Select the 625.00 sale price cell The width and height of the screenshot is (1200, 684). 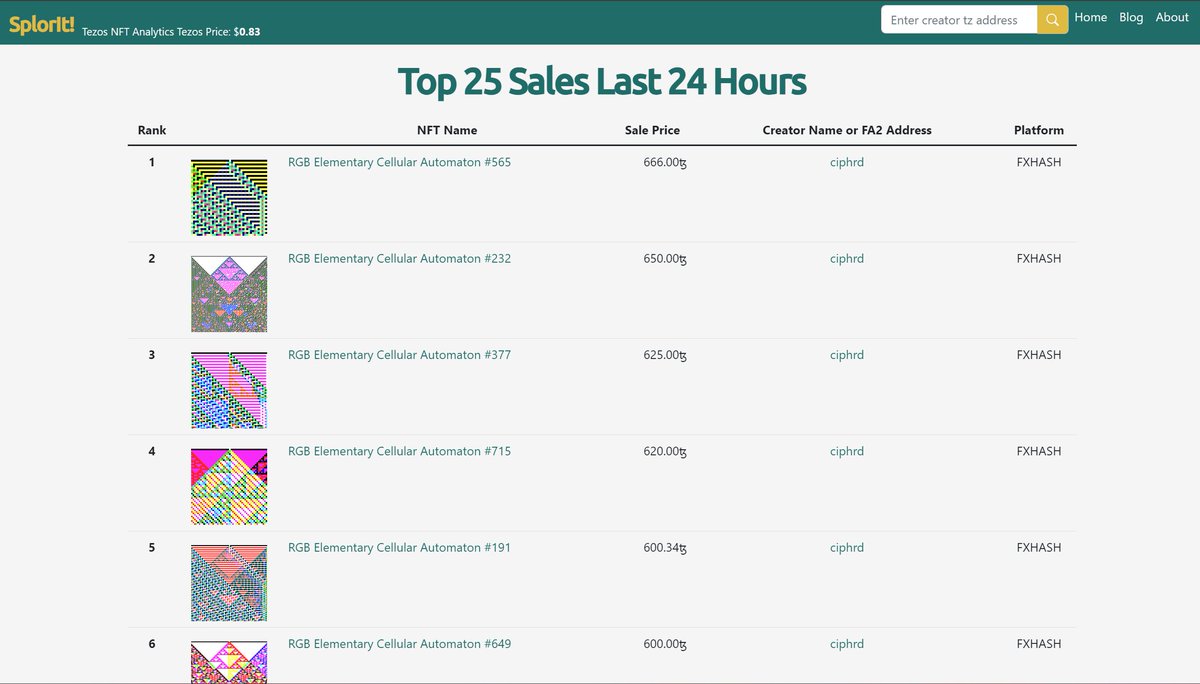(665, 355)
